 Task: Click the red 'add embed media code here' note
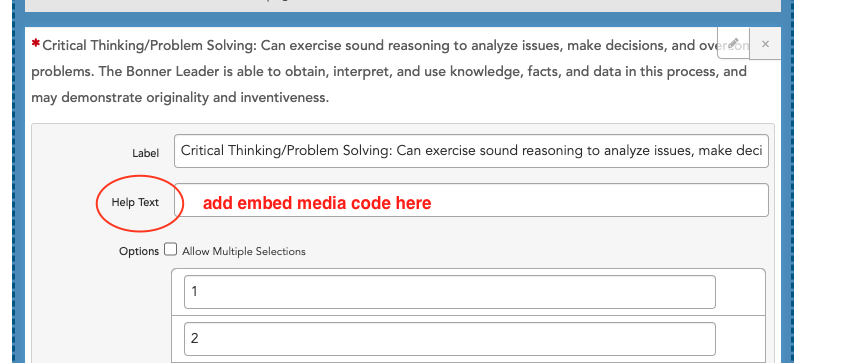coord(317,203)
